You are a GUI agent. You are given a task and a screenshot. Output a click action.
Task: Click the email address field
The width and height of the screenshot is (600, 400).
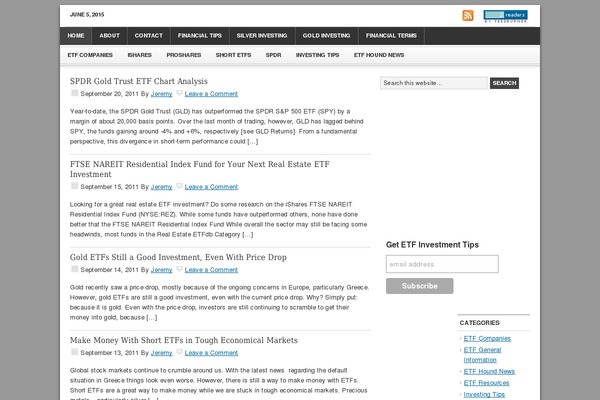(x=442, y=264)
